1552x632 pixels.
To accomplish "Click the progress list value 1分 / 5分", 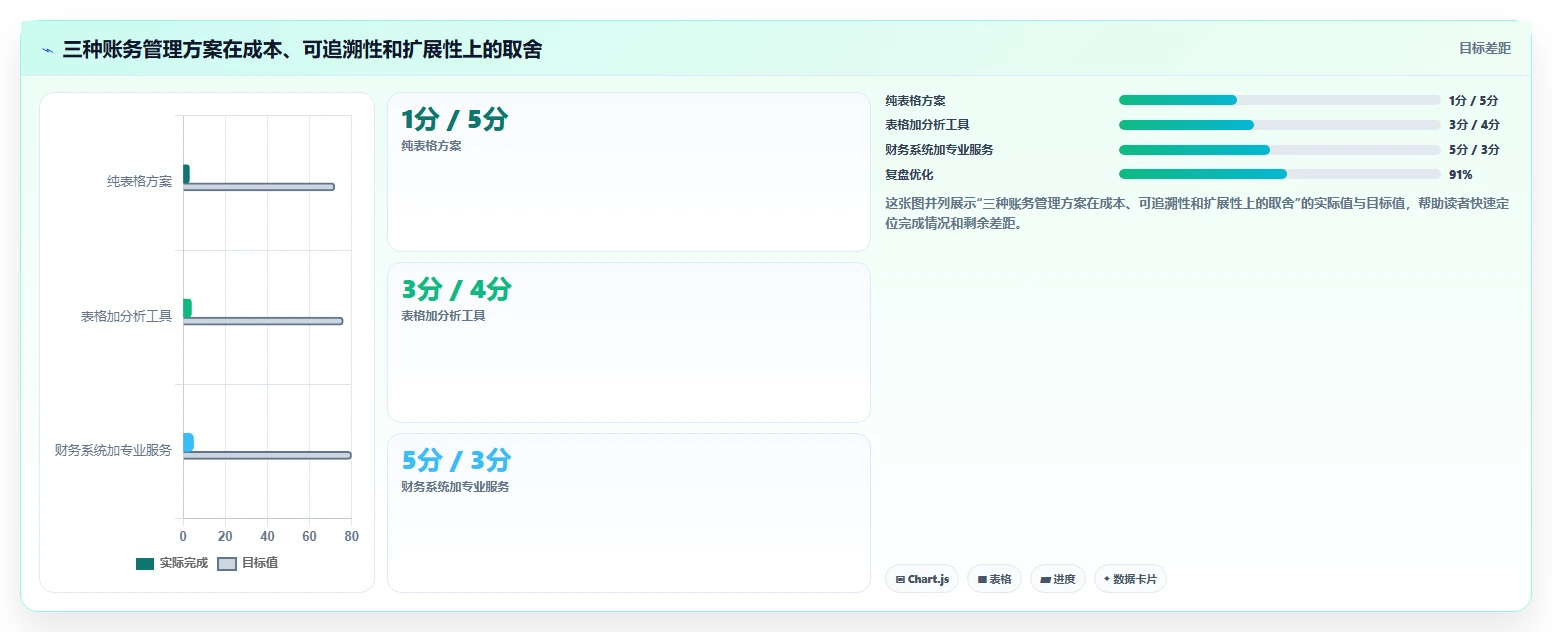I will (x=1474, y=101).
